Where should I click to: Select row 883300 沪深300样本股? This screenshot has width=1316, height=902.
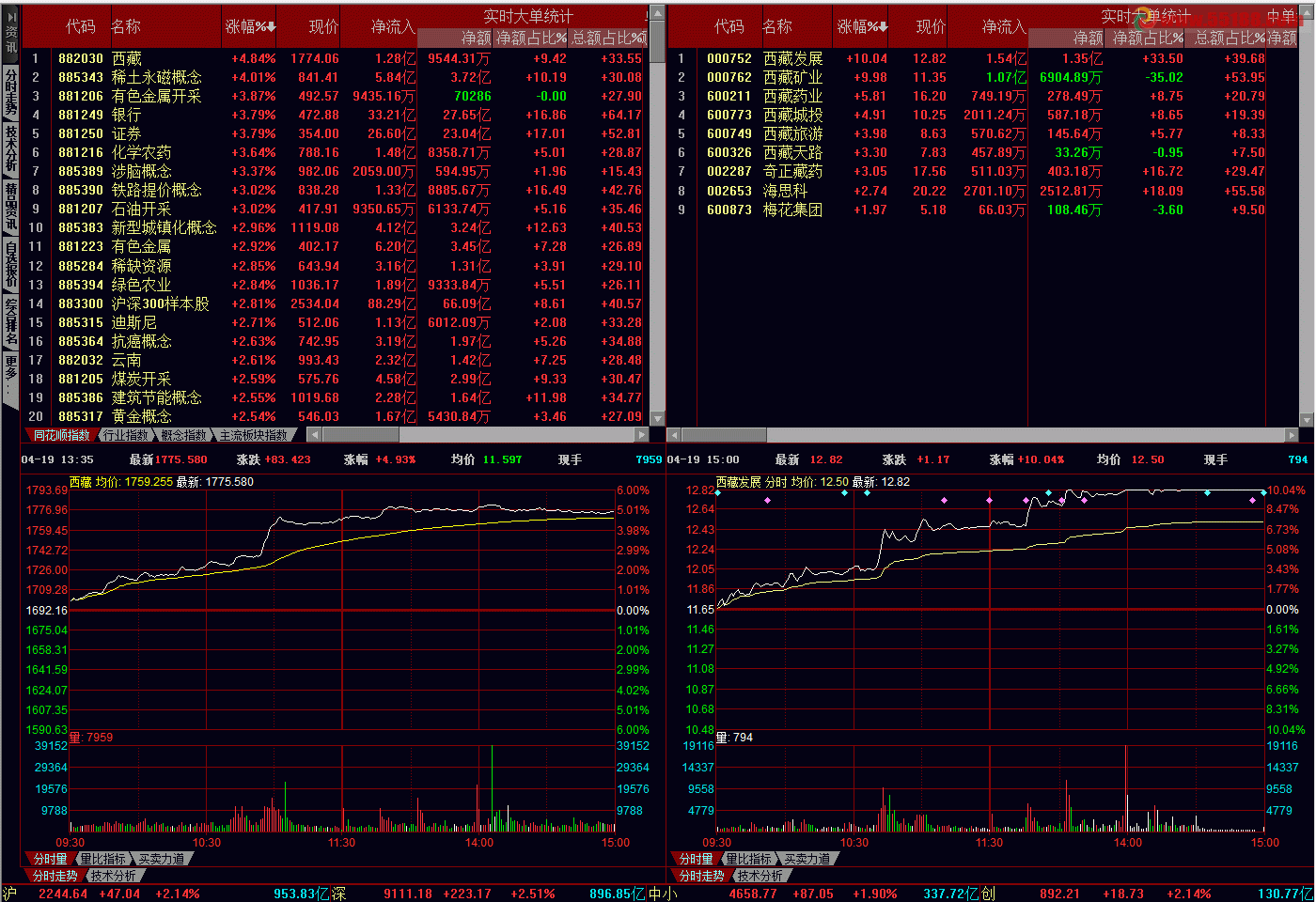[336, 303]
